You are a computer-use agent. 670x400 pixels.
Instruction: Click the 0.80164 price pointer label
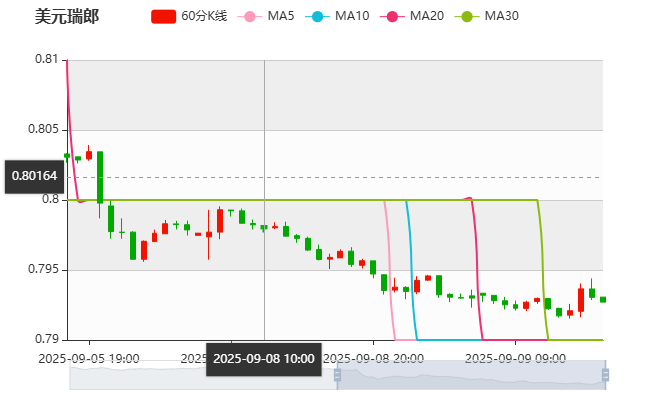(34, 176)
